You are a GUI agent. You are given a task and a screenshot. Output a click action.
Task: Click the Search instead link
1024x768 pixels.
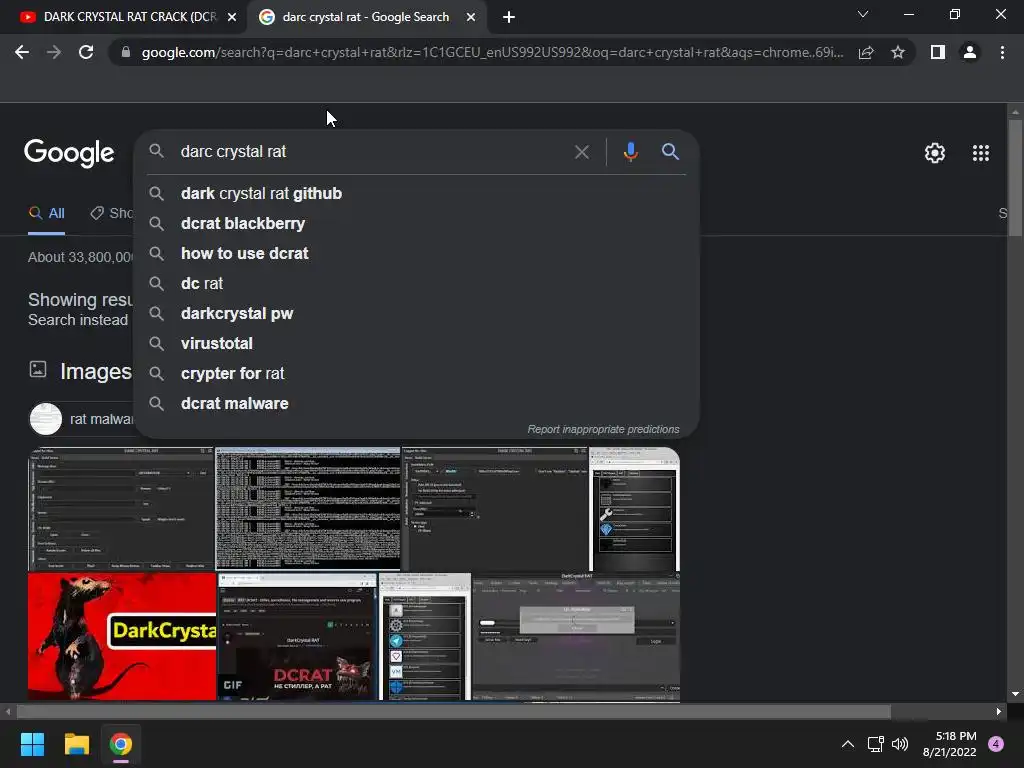pyautogui.click(x=78, y=320)
